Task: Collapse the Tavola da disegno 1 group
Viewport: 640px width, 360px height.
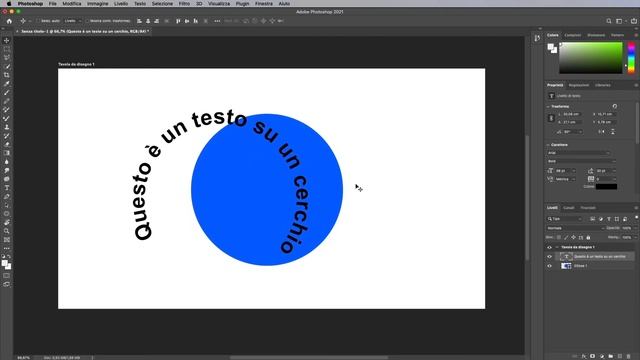Action: tap(557, 247)
